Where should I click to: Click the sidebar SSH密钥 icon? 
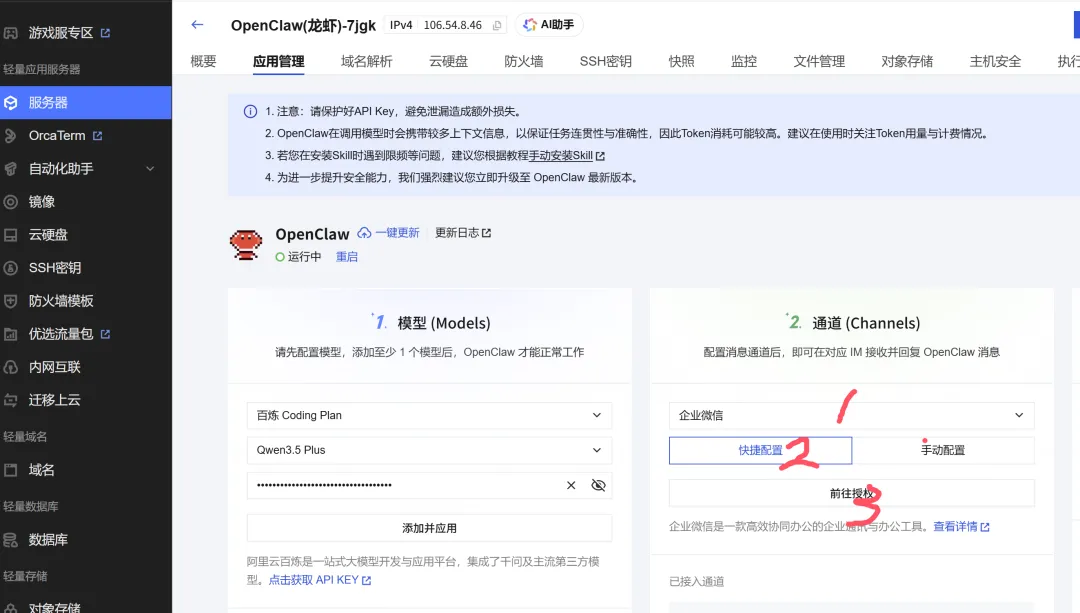click(x=10, y=268)
